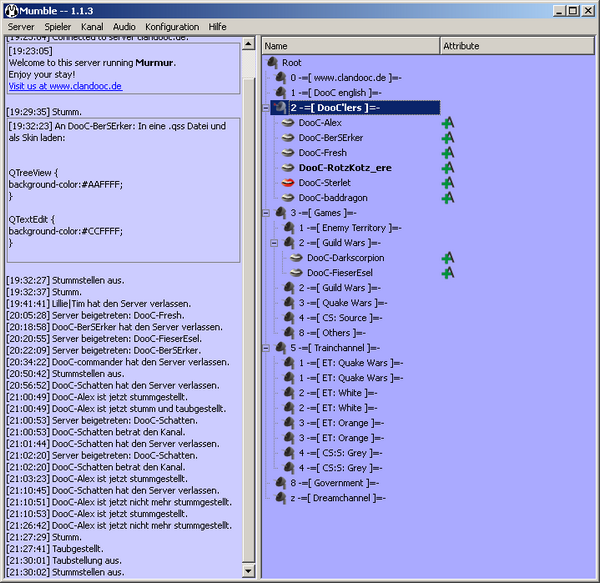
Task: Minimize the Mumble window
Action: (x=559, y=11)
